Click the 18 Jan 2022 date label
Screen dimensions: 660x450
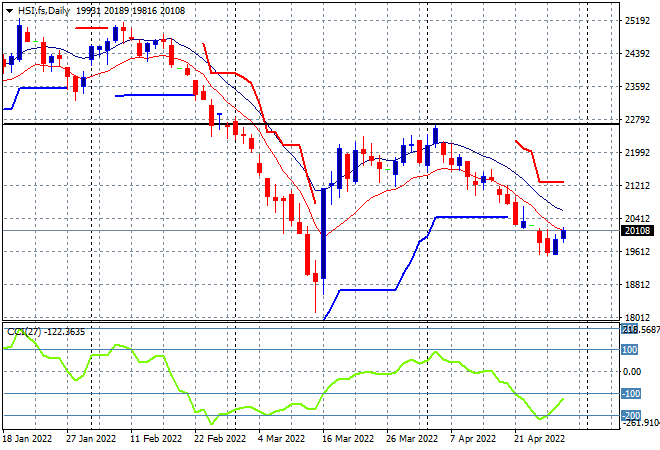[27, 439]
